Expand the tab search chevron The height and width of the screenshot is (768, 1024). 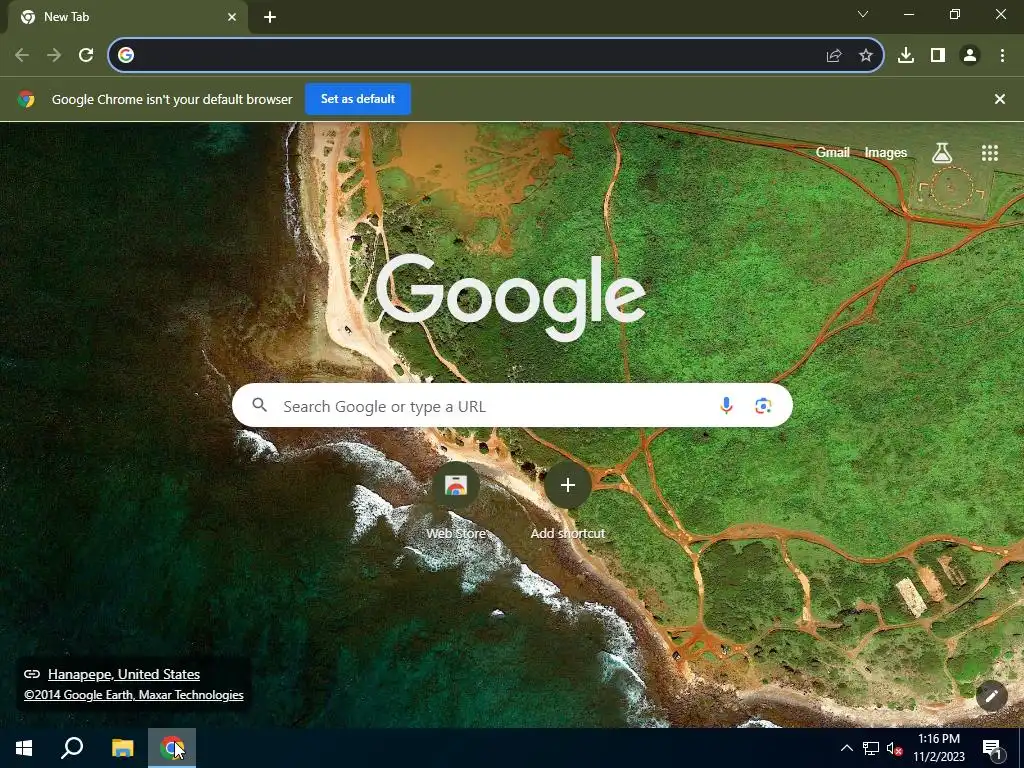[863, 14]
